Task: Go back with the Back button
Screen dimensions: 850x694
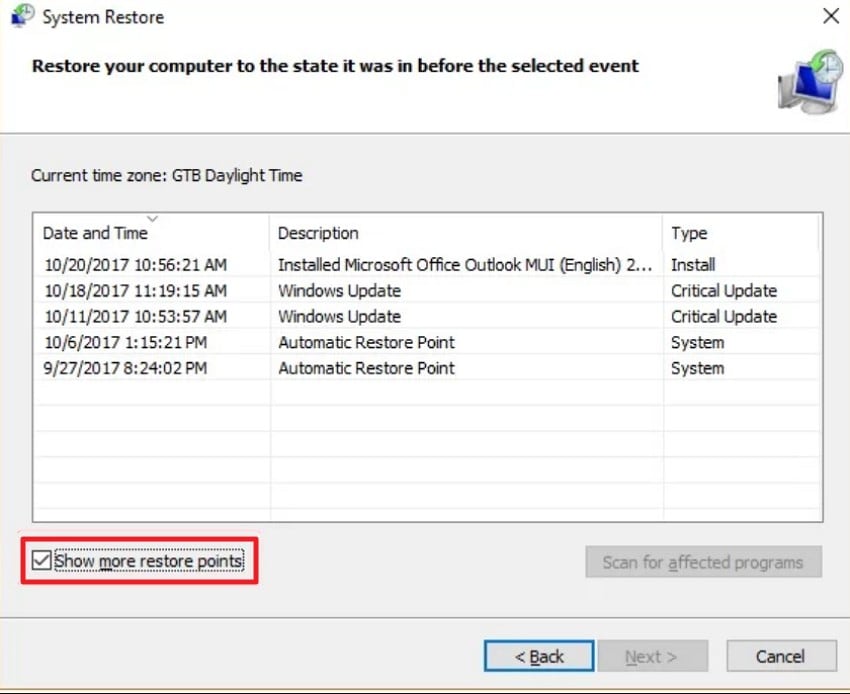Action: click(539, 657)
